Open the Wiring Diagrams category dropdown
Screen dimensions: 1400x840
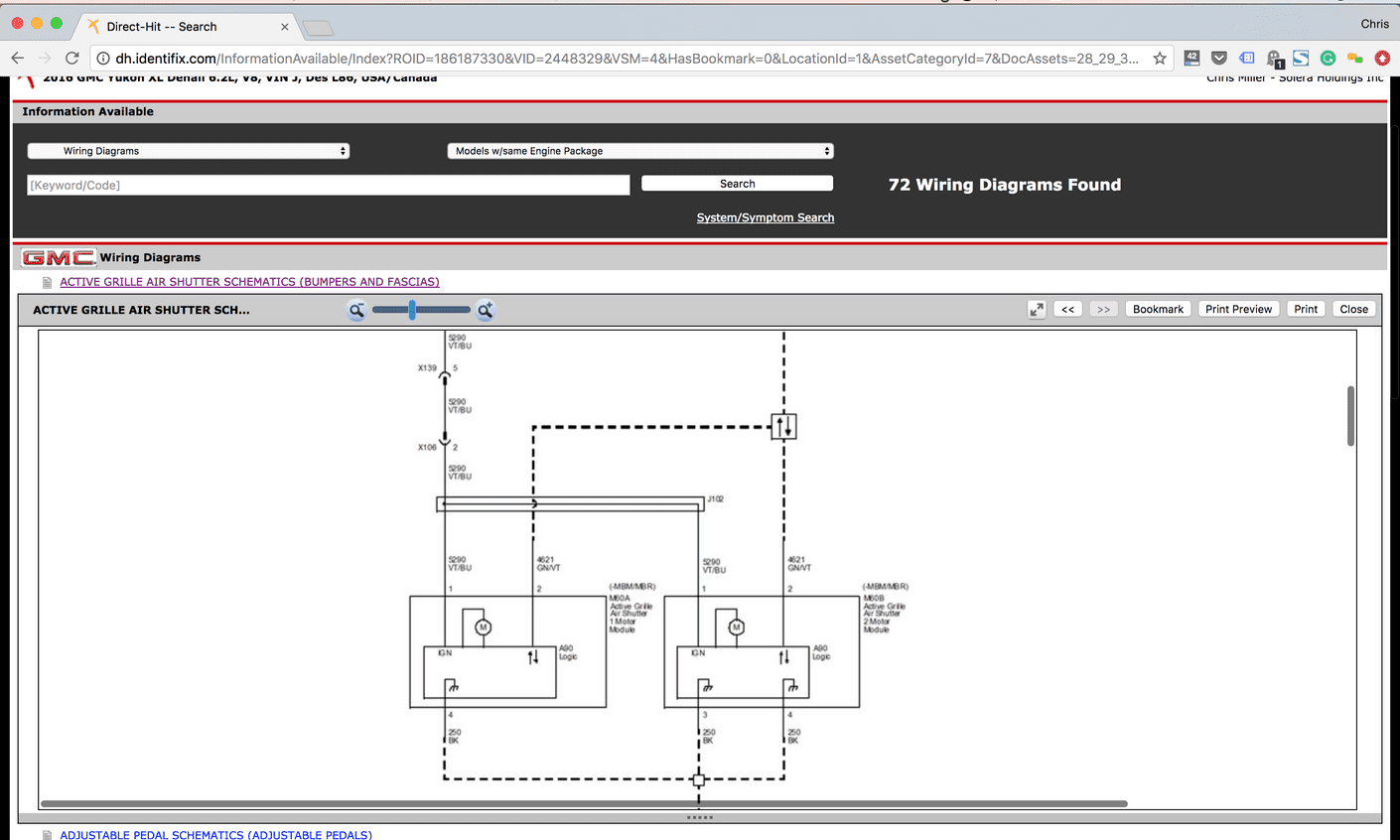(x=189, y=150)
